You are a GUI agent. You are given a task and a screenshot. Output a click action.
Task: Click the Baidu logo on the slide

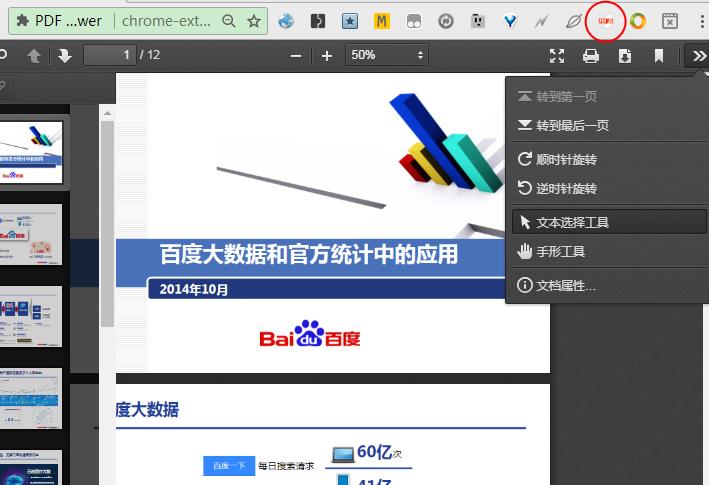tap(310, 334)
